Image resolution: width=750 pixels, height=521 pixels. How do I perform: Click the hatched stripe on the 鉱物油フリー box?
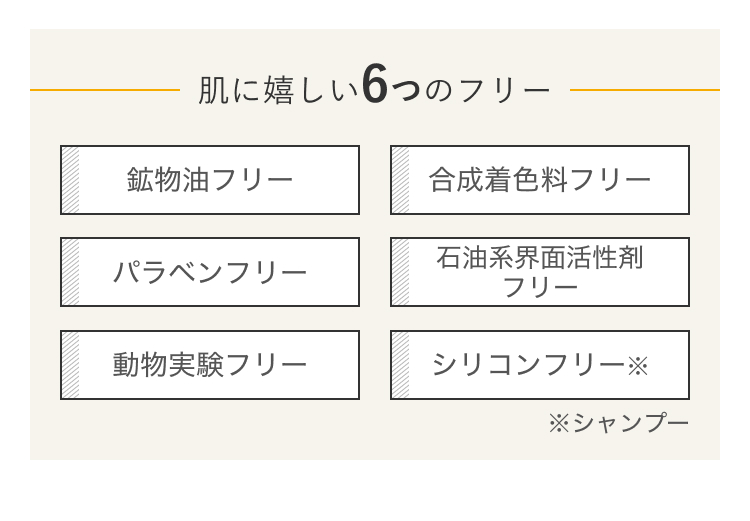pyautogui.click(x=71, y=180)
